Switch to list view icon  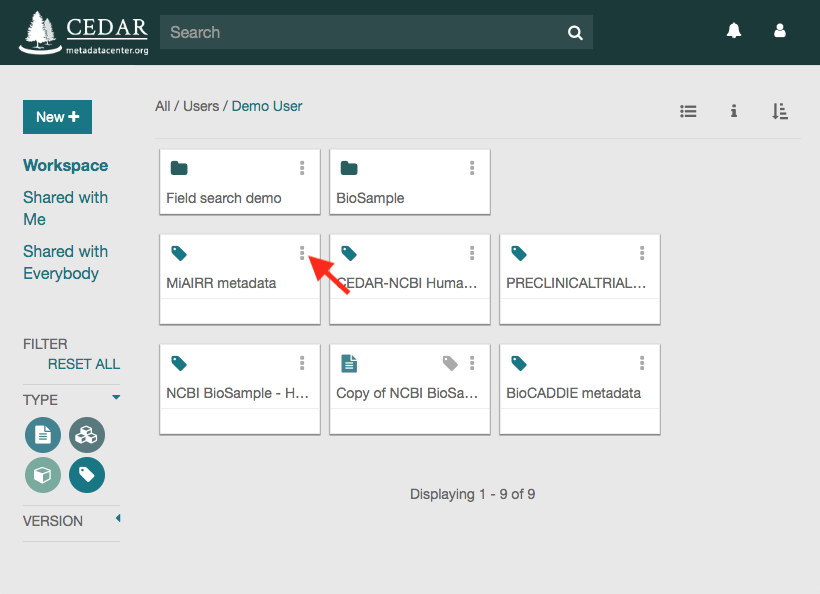[x=688, y=111]
